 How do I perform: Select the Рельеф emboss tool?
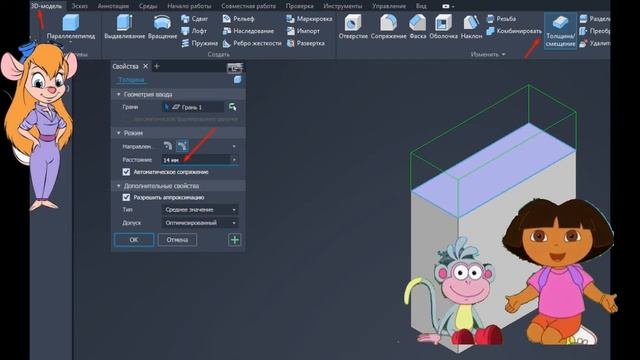click(x=238, y=19)
